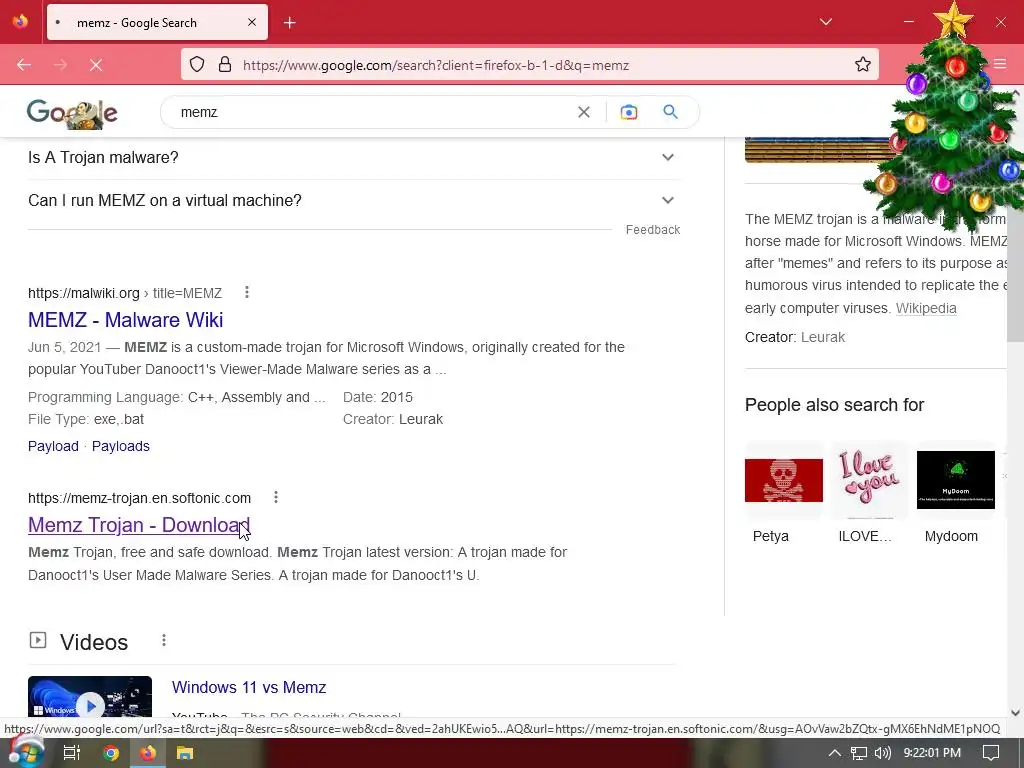Stop loading the page with X button
This screenshot has width=1024, height=768.
click(x=96, y=65)
